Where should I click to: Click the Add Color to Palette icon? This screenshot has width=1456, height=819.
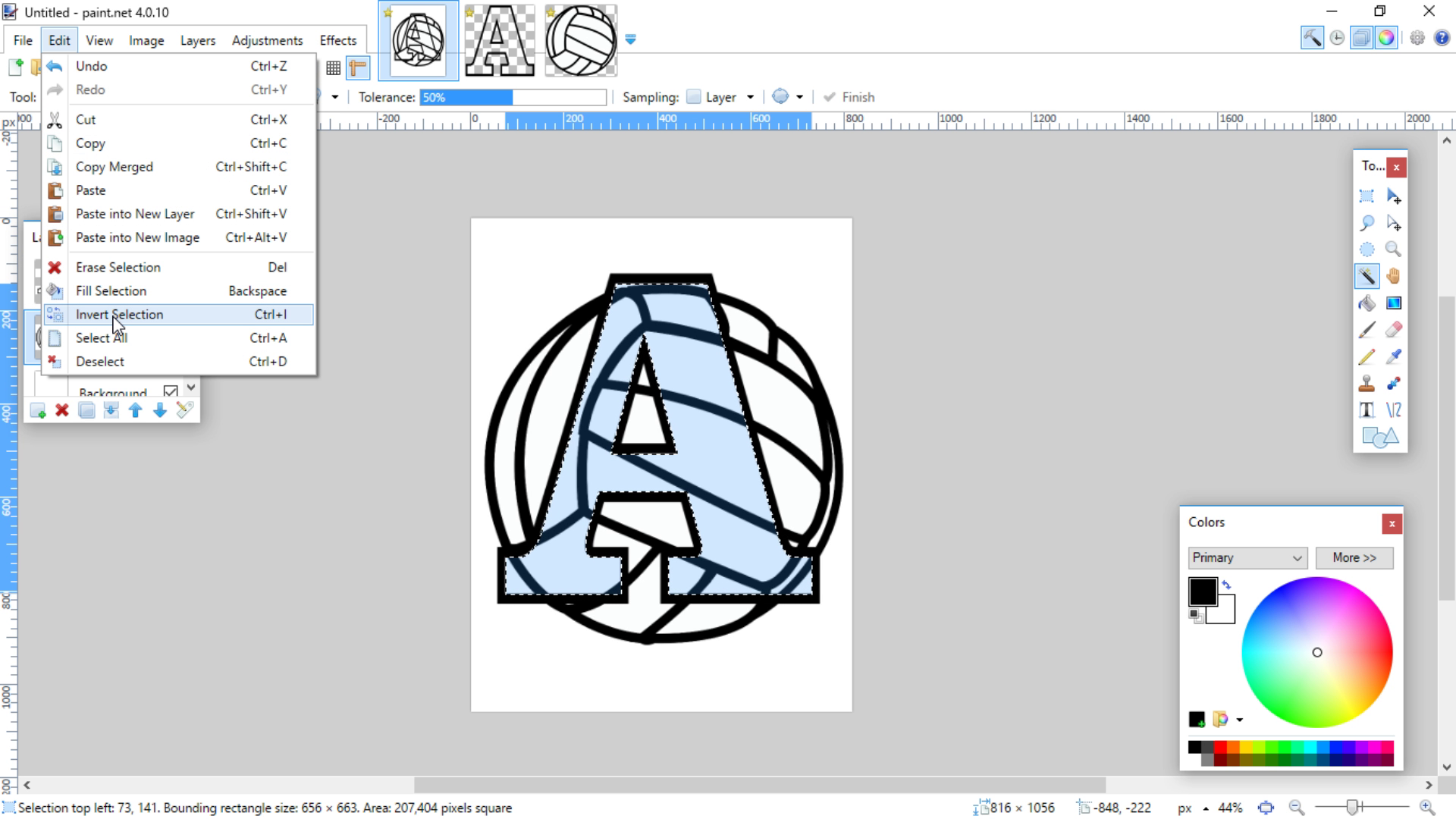click(1197, 719)
